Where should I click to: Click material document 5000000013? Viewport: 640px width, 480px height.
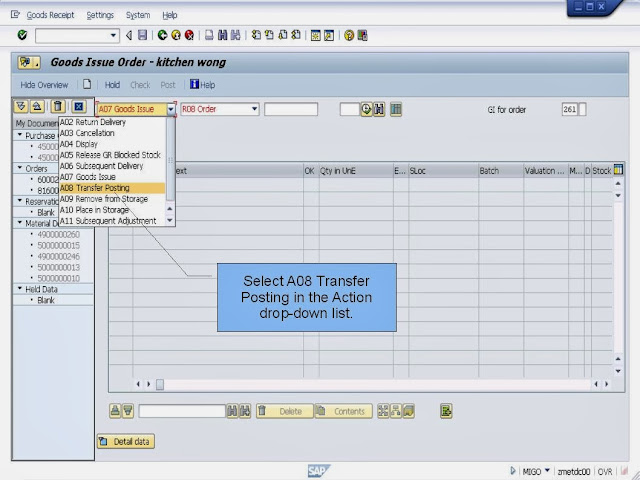(58, 267)
